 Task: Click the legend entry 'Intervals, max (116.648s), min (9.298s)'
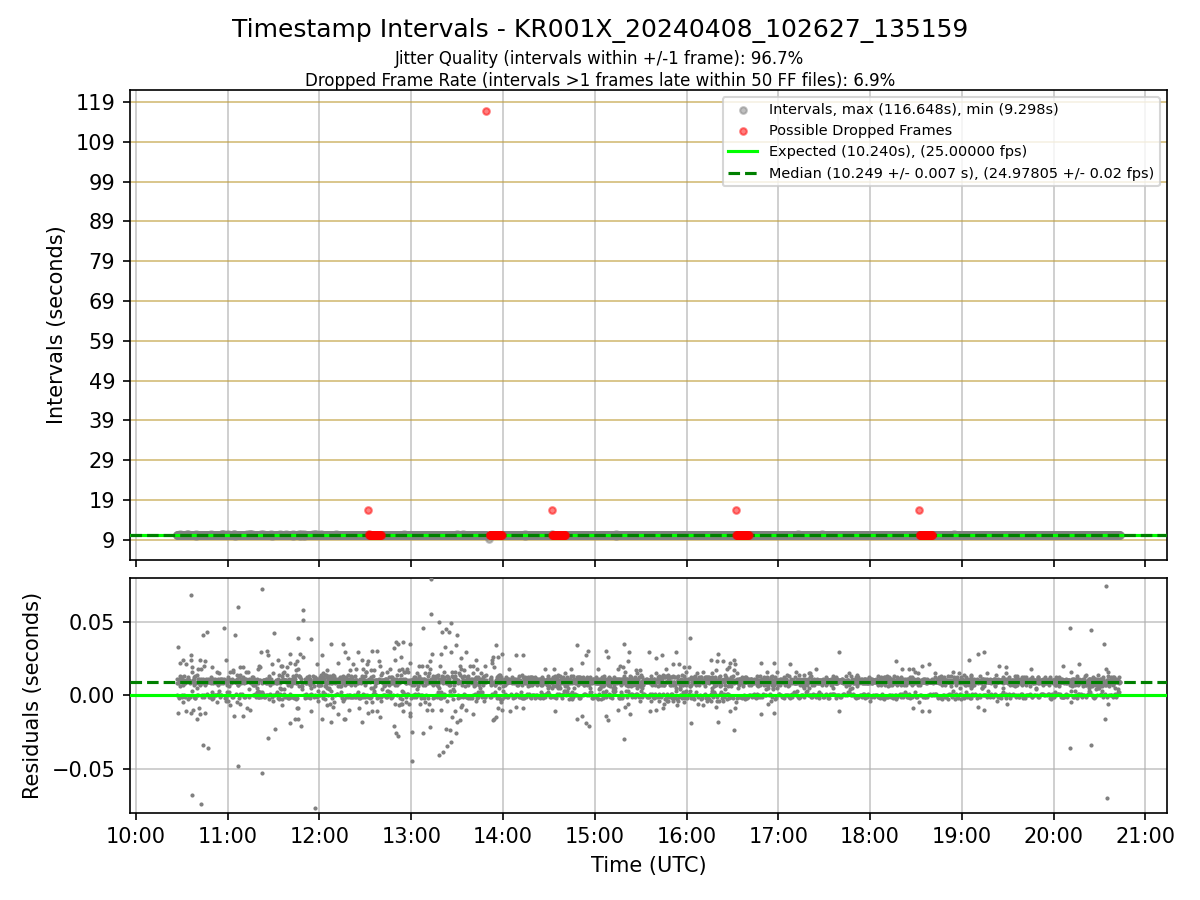coord(913,109)
